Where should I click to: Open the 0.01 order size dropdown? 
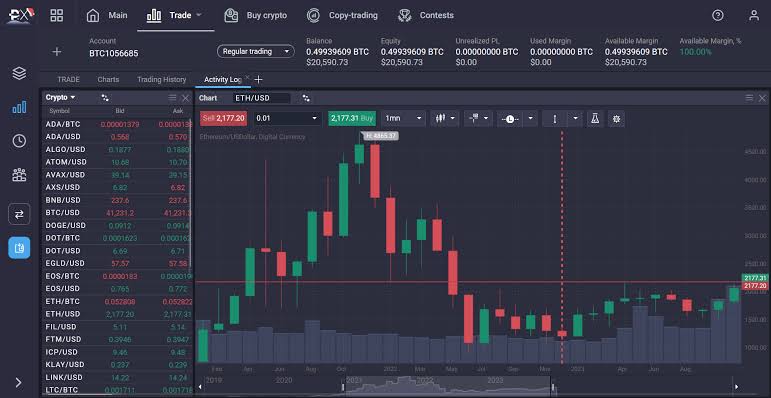pyautogui.click(x=287, y=119)
